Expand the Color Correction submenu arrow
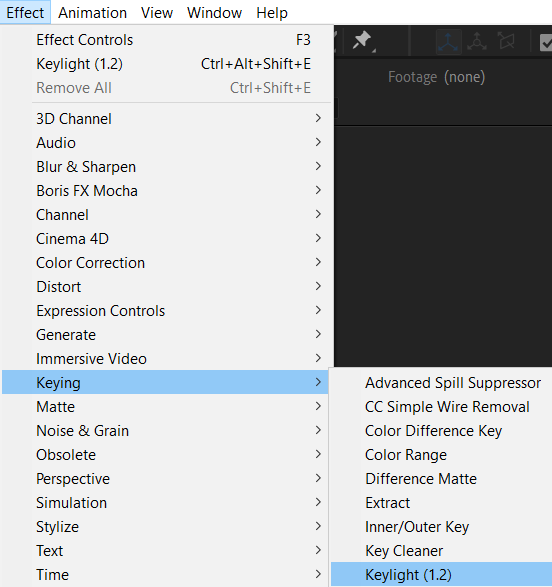Image resolution: width=552 pixels, height=587 pixels. click(x=318, y=262)
